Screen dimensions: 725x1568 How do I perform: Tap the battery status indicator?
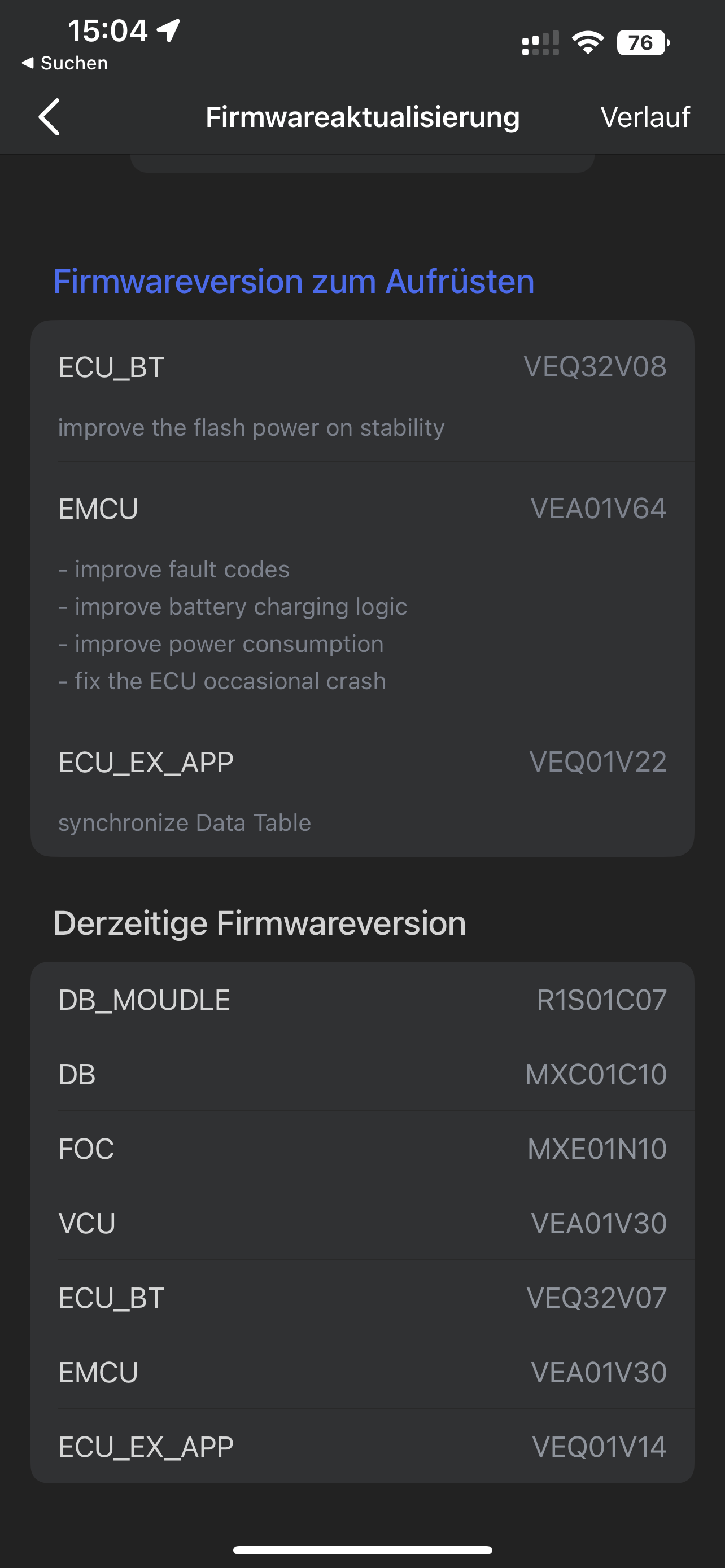tap(643, 42)
